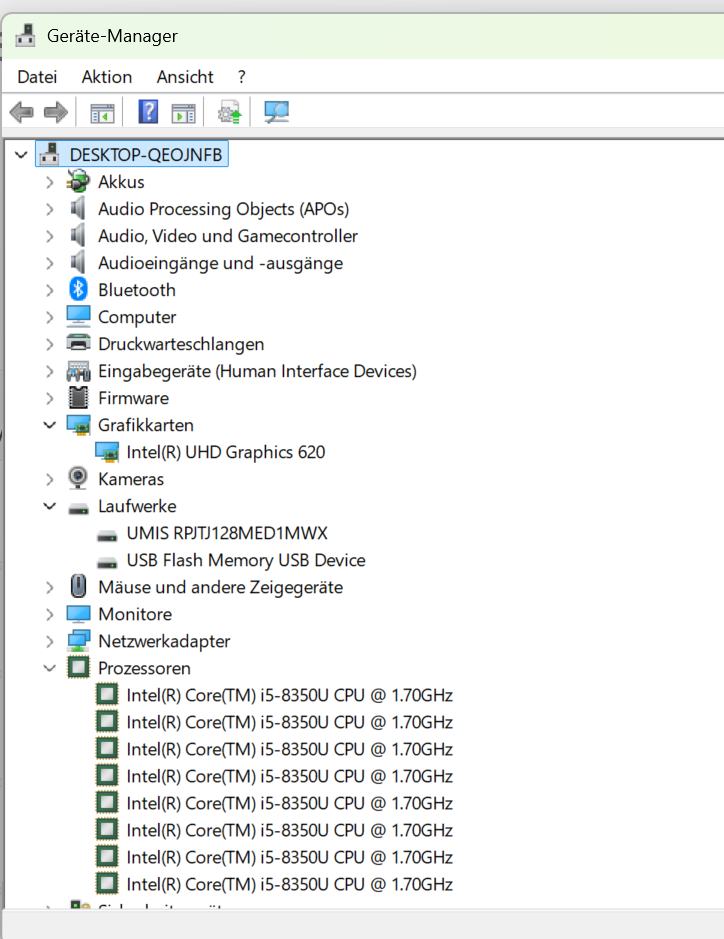Click the mouse icon beside Mäuse

tap(78, 586)
